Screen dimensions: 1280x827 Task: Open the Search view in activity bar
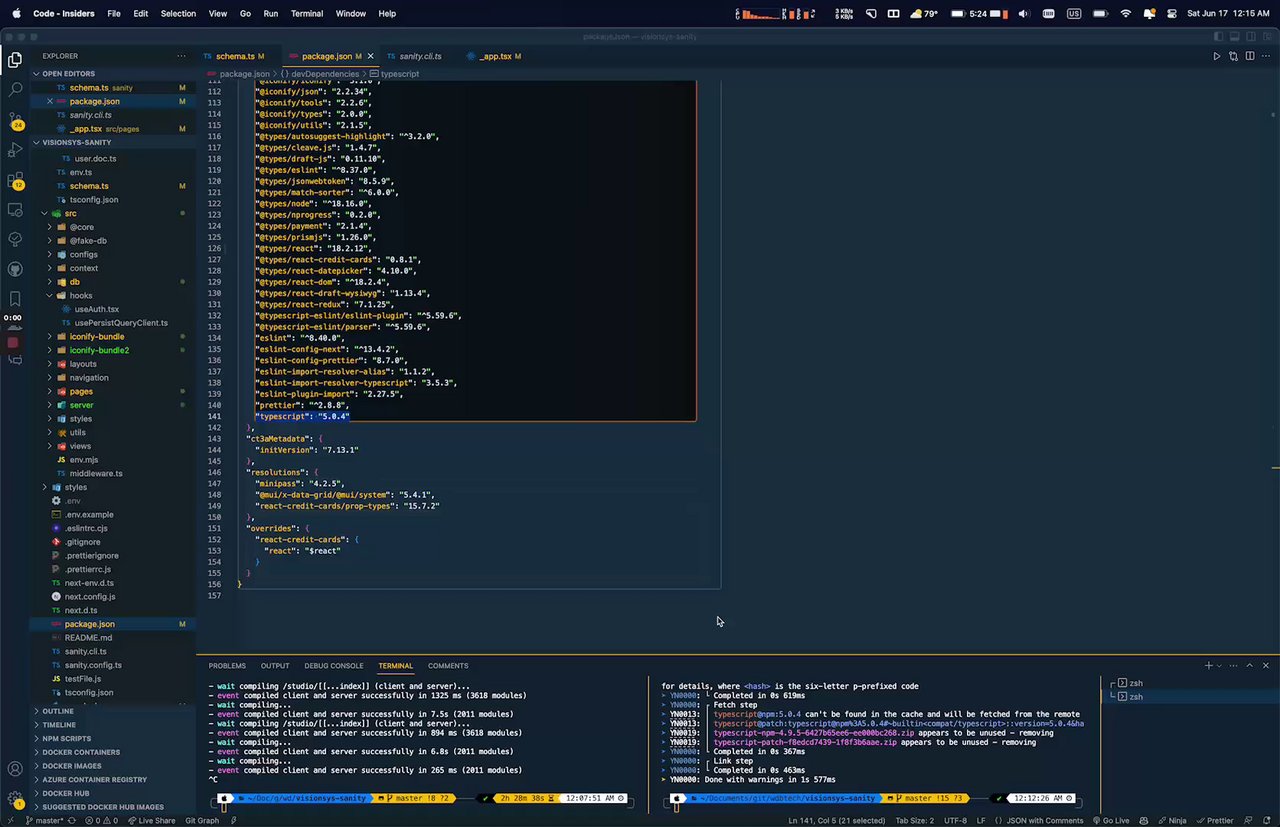click(15, 90)
